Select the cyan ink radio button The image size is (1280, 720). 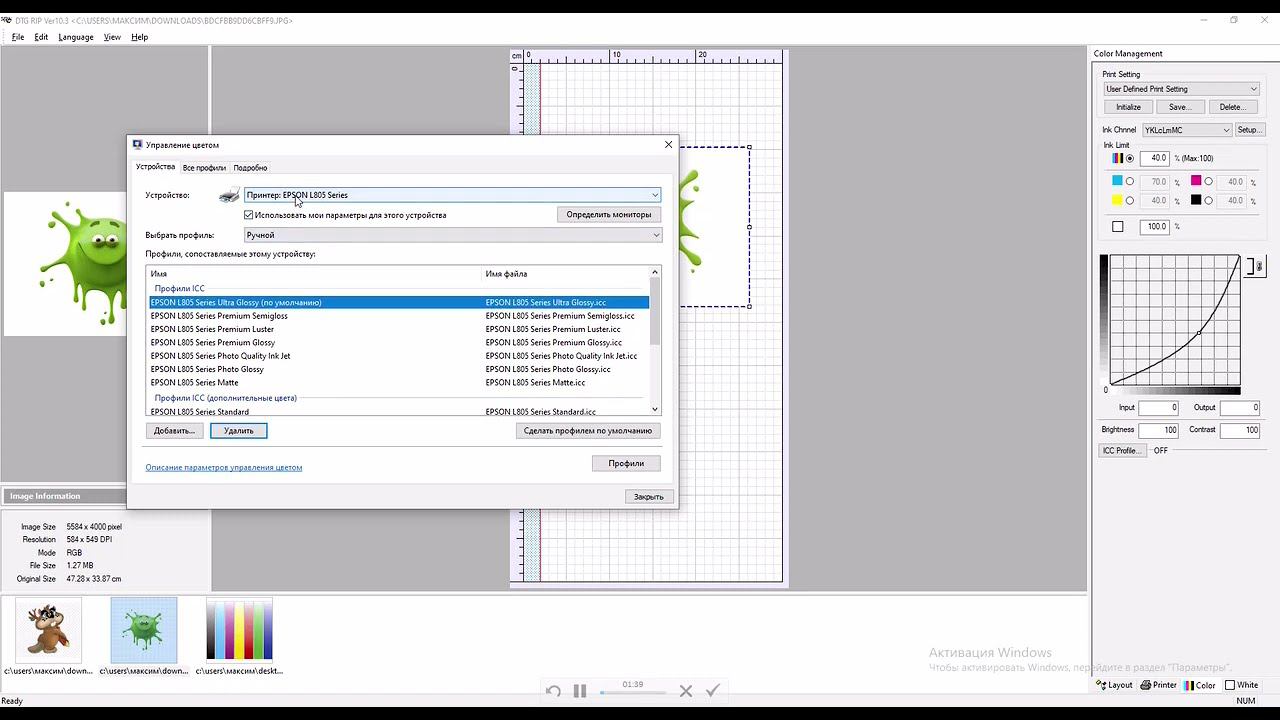click(x=1130, y=181)
